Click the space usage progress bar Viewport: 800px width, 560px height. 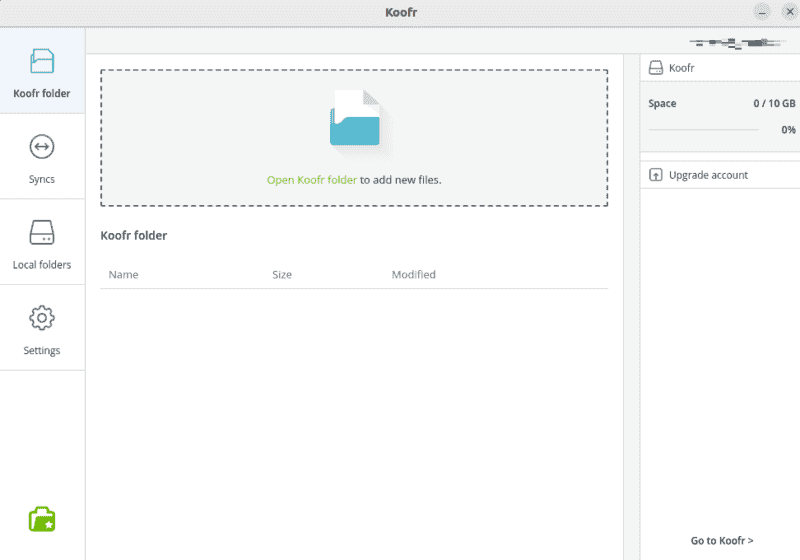point(704,130)
